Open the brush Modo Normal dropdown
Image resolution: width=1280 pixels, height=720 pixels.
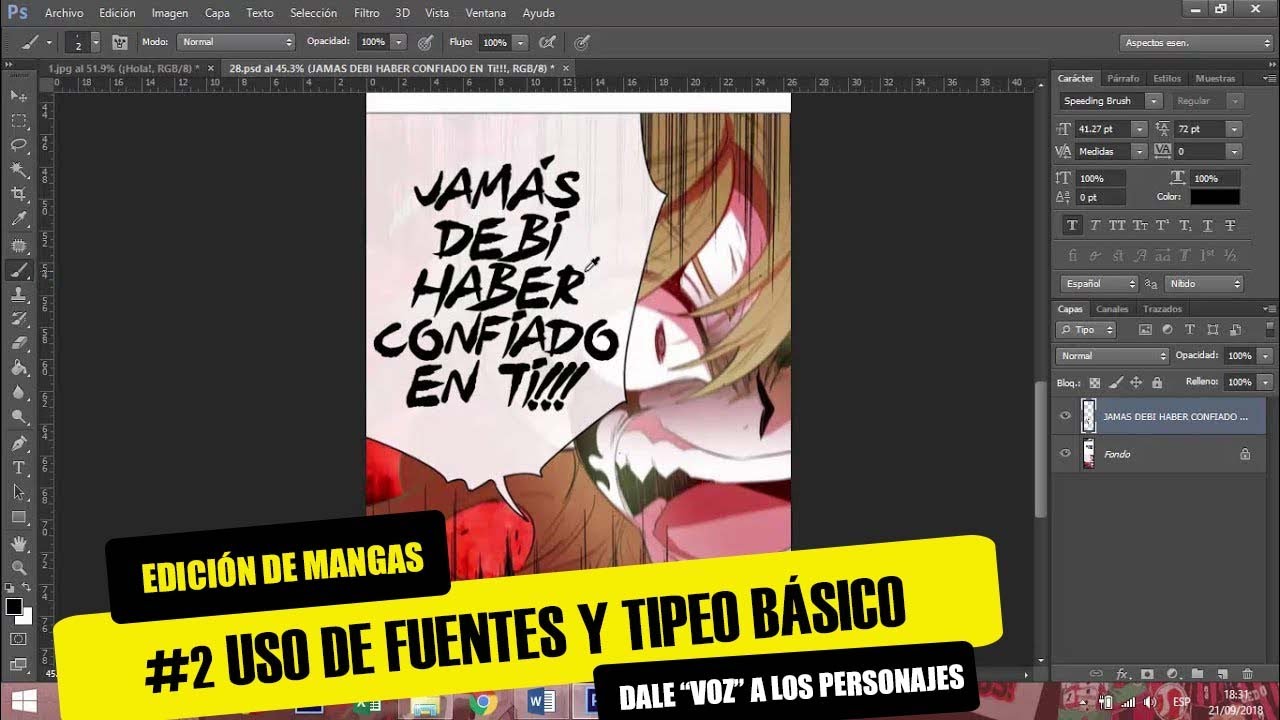tap(236, 42)
